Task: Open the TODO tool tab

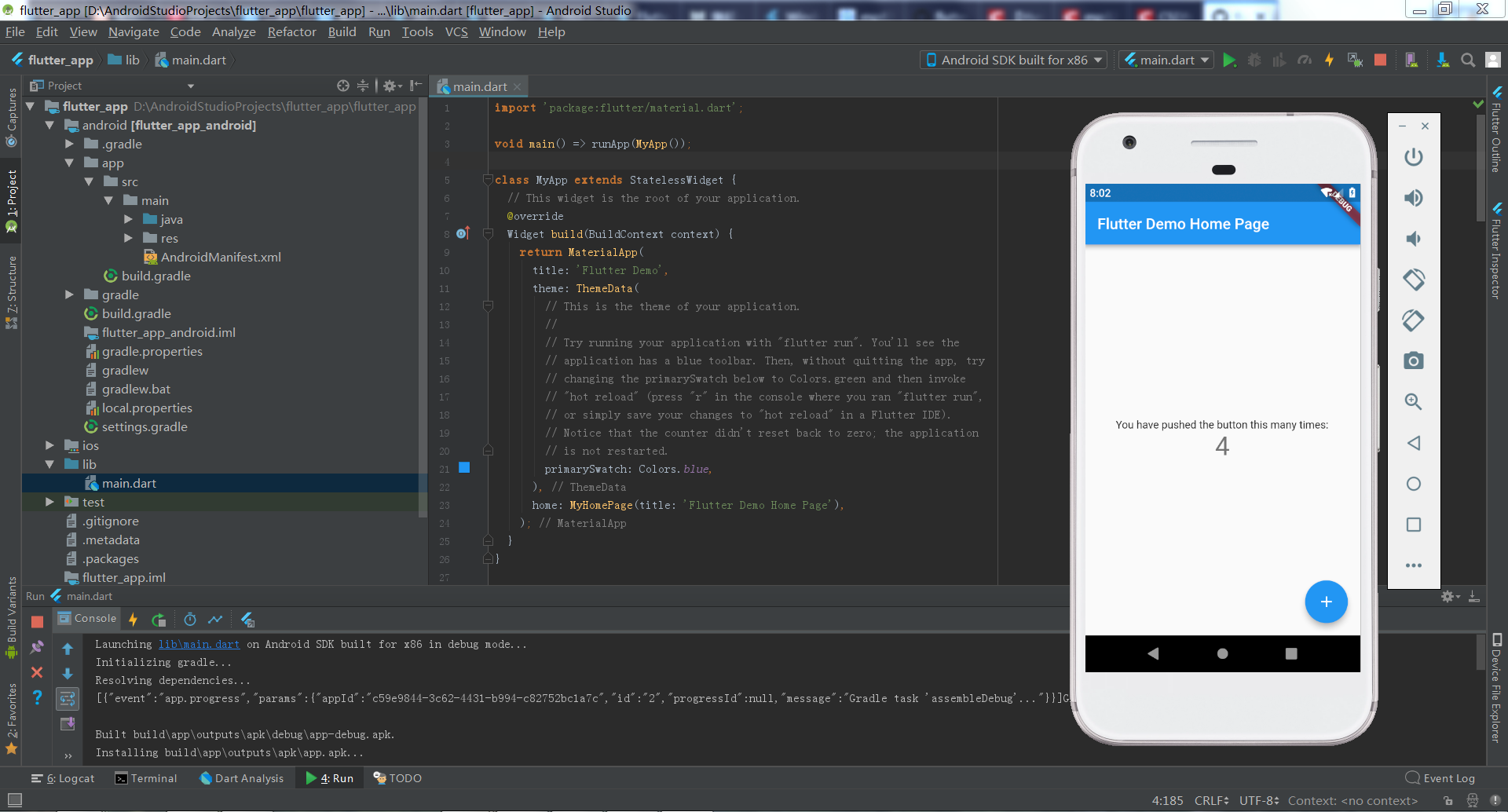Action: pyautogui.click(x=397, y=778)
